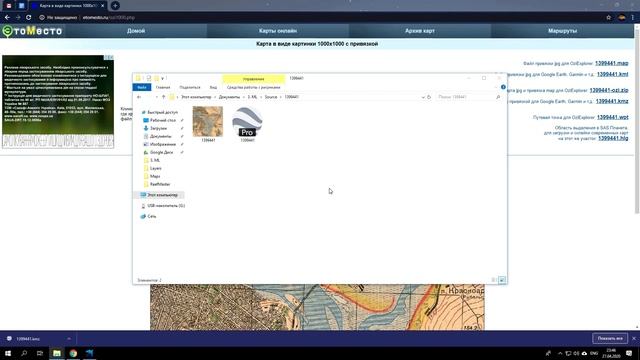Select Этот компьютер in navigation pane

pos(159,195)
